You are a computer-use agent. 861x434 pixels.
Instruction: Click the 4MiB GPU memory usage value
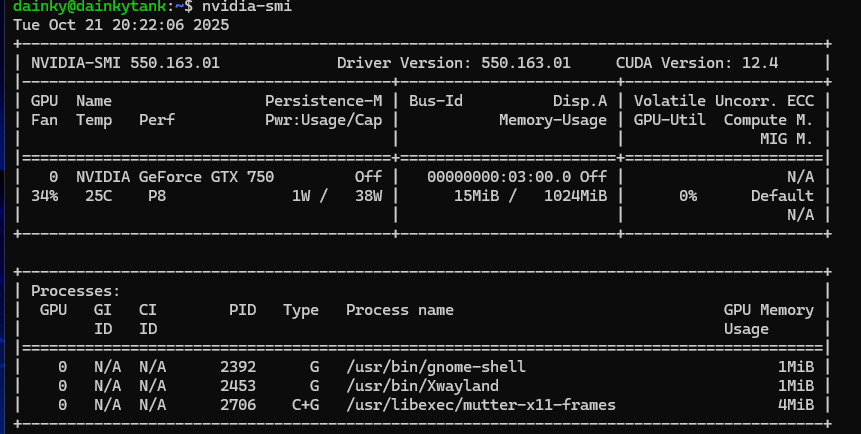point(796,404)
